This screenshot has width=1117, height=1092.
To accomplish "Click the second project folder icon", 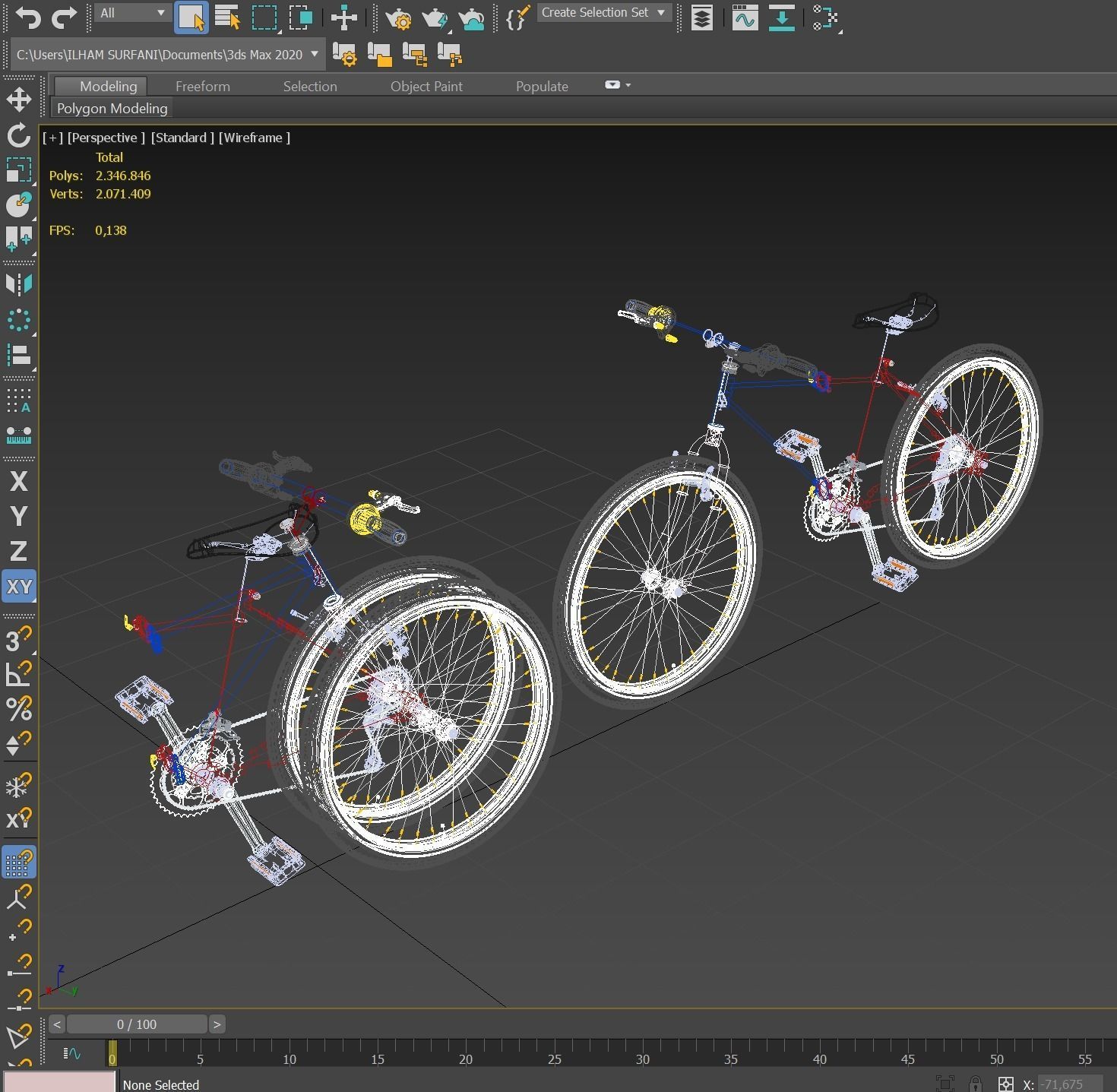I will pos(379,55).
